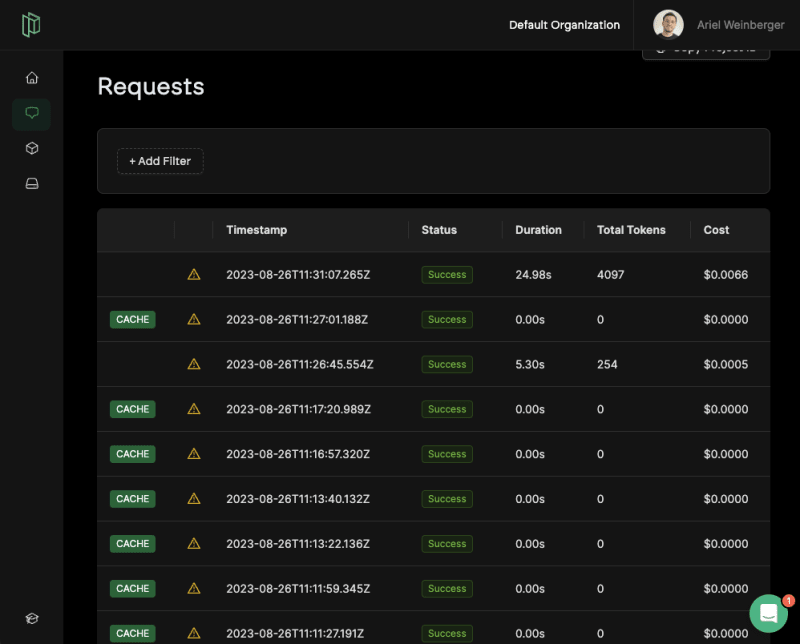Screen dimensions: 800x644
Task: Sort by the Duration column header
Action: (x=538, y=230)
